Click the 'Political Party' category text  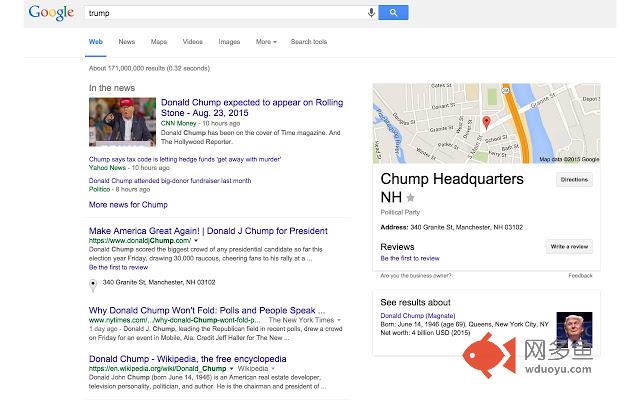point(400,212)
